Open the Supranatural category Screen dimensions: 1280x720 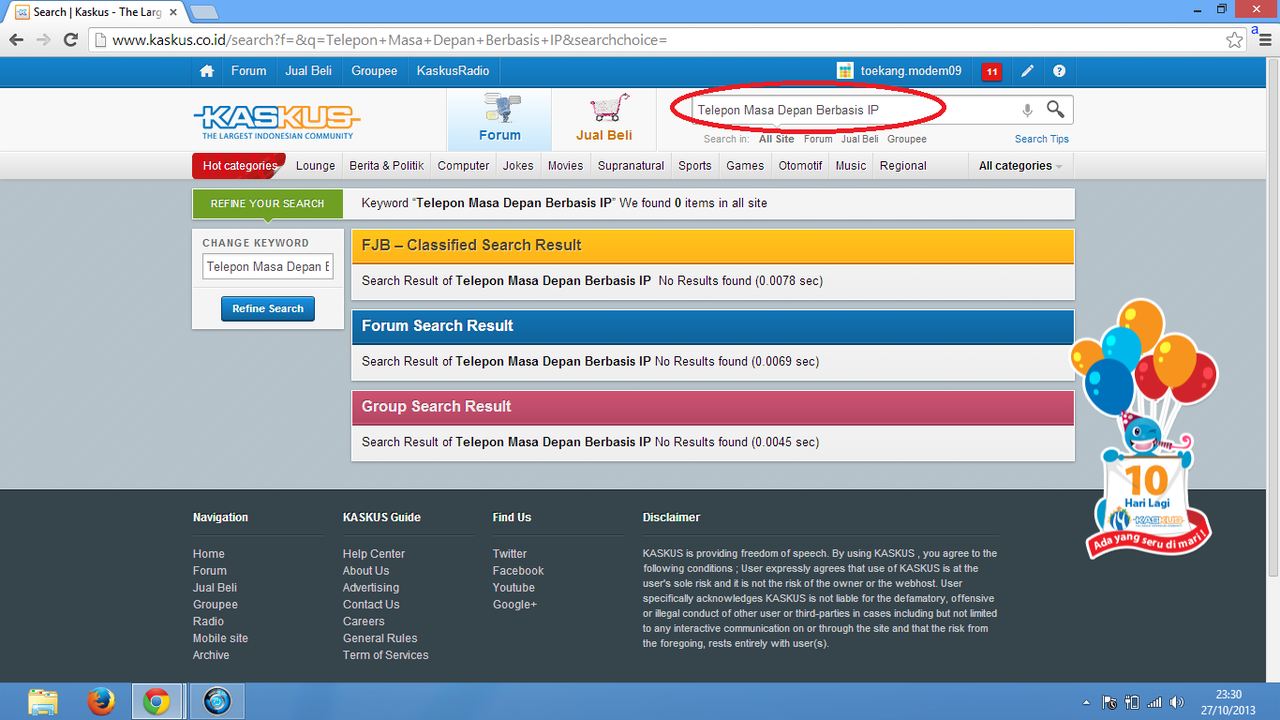631,166
